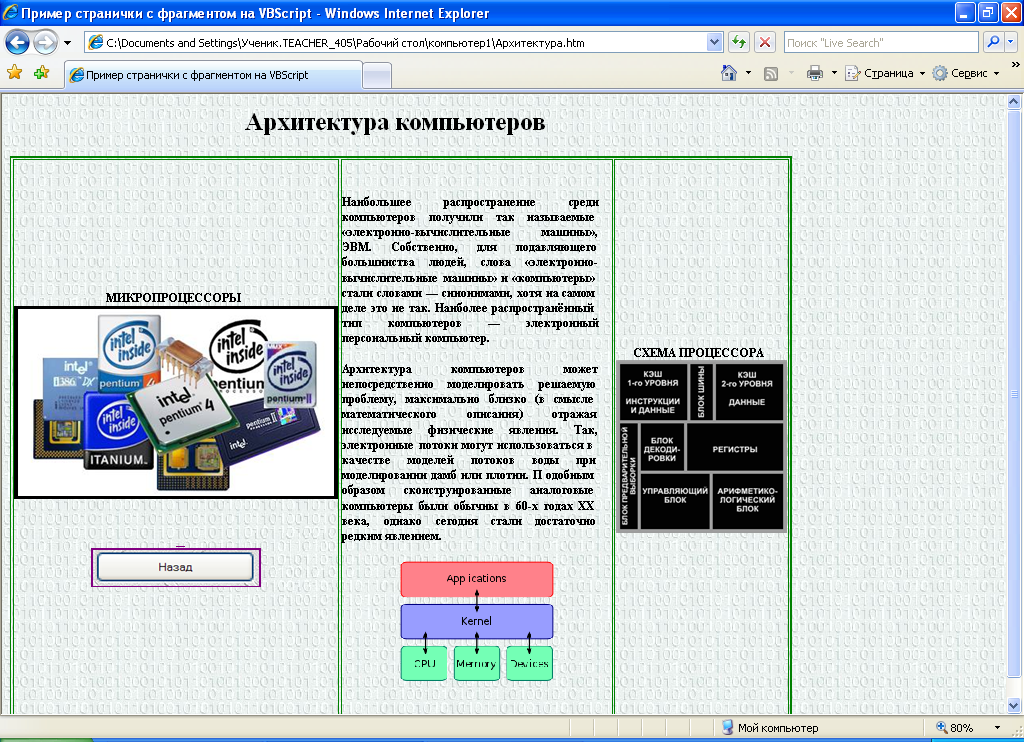
Task: Click the CPU box in diagram
Action: click(x=424, y=664)
